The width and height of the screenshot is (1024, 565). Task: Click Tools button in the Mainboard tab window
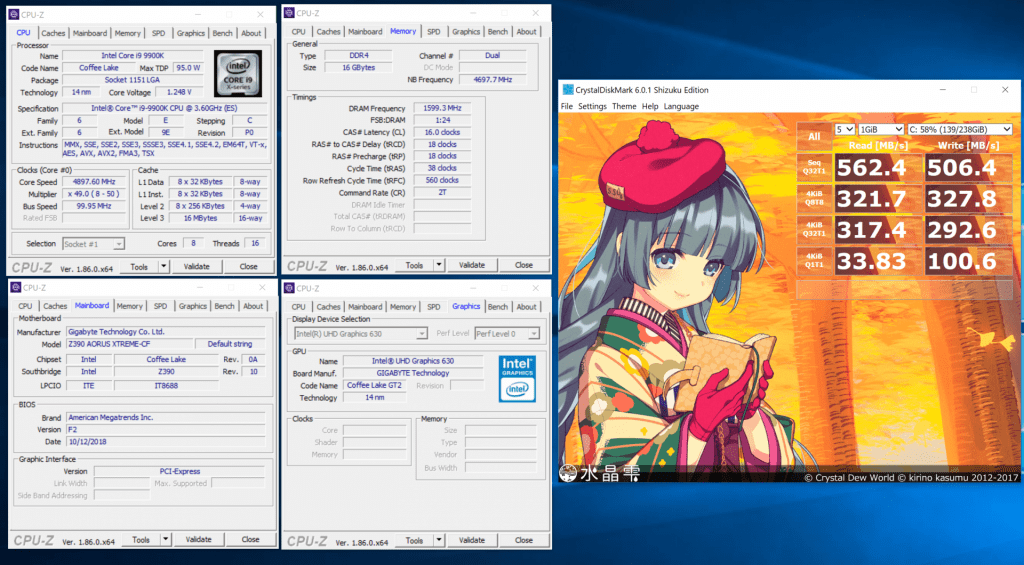[x=141, y=540]
